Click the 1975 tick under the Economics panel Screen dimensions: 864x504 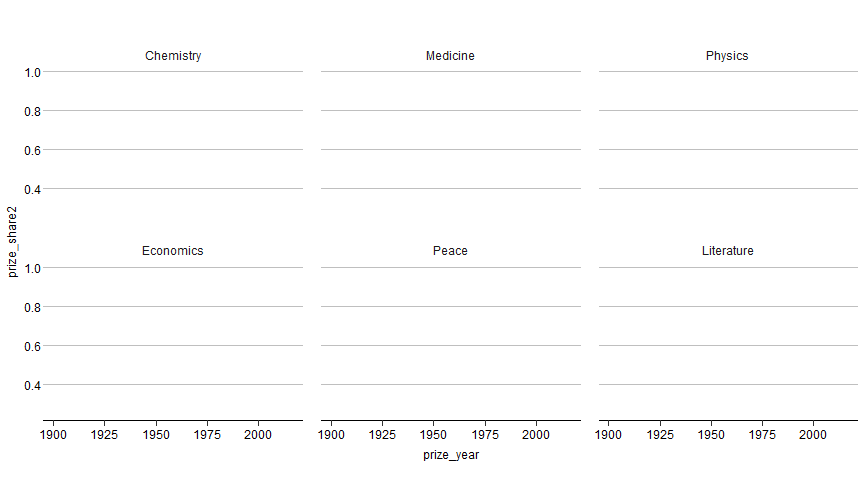point(207,436)
